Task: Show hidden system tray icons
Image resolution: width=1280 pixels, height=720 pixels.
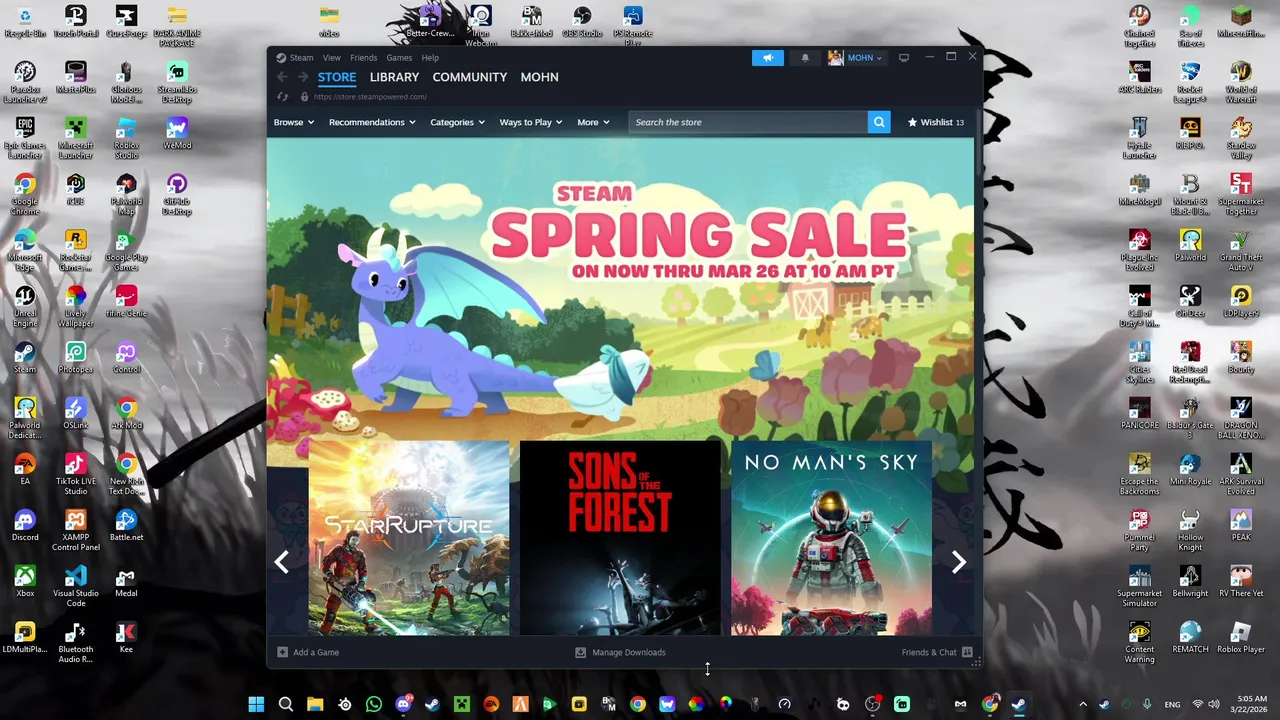Action: click(1082, 704)
